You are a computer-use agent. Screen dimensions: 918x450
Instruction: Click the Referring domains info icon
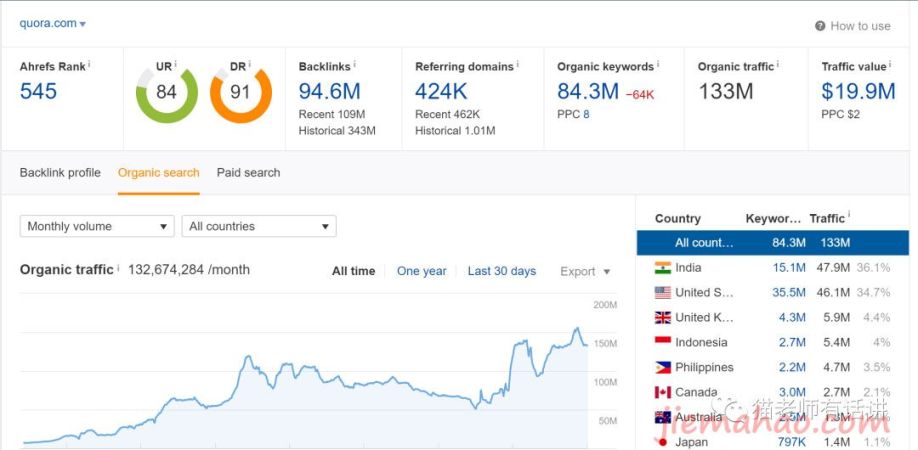(x=518, y=63)
